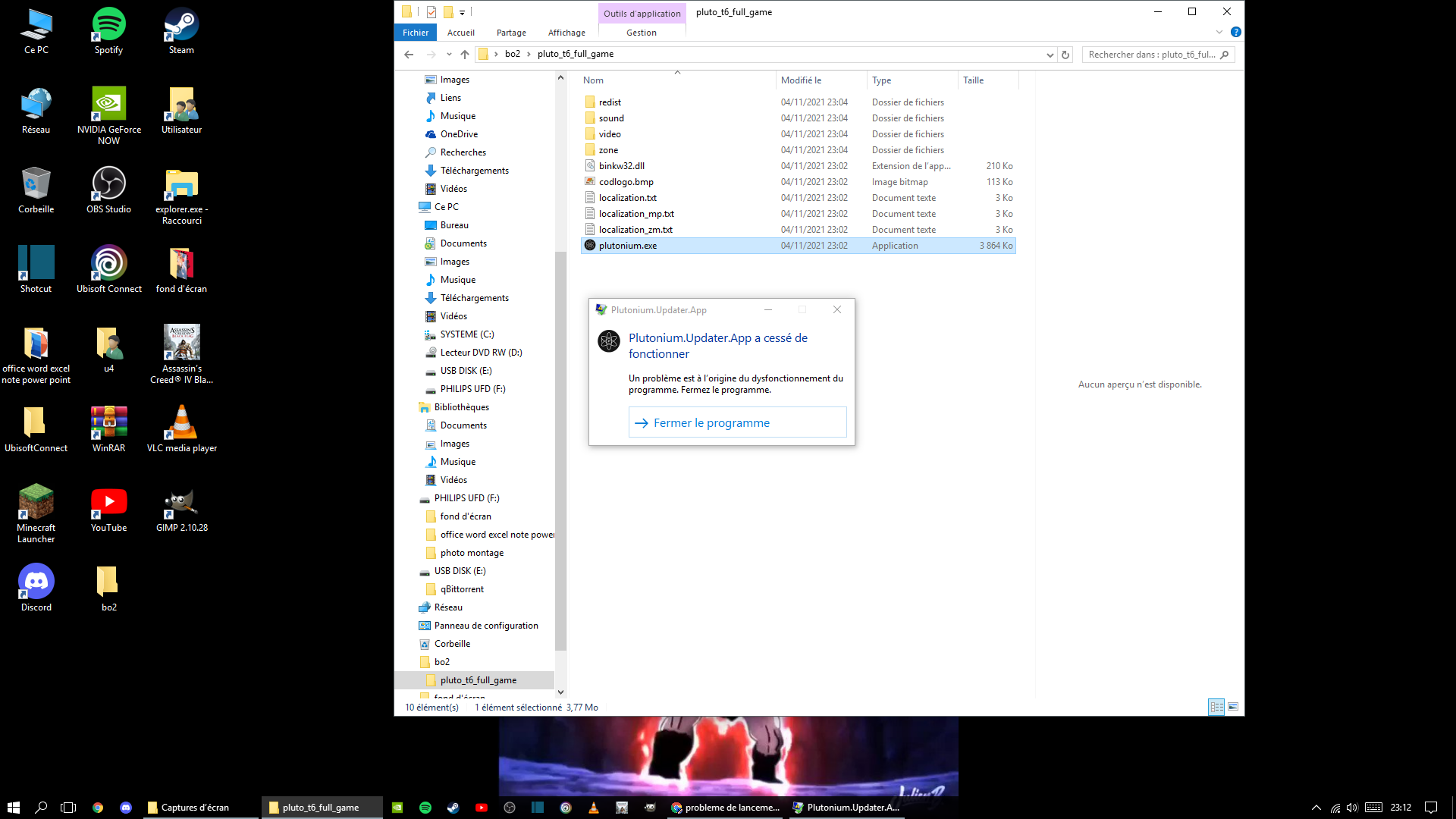Open the notification center icon
Image resolution: width=1456 pixels, height=819 pixels.
pos(1431,808)
